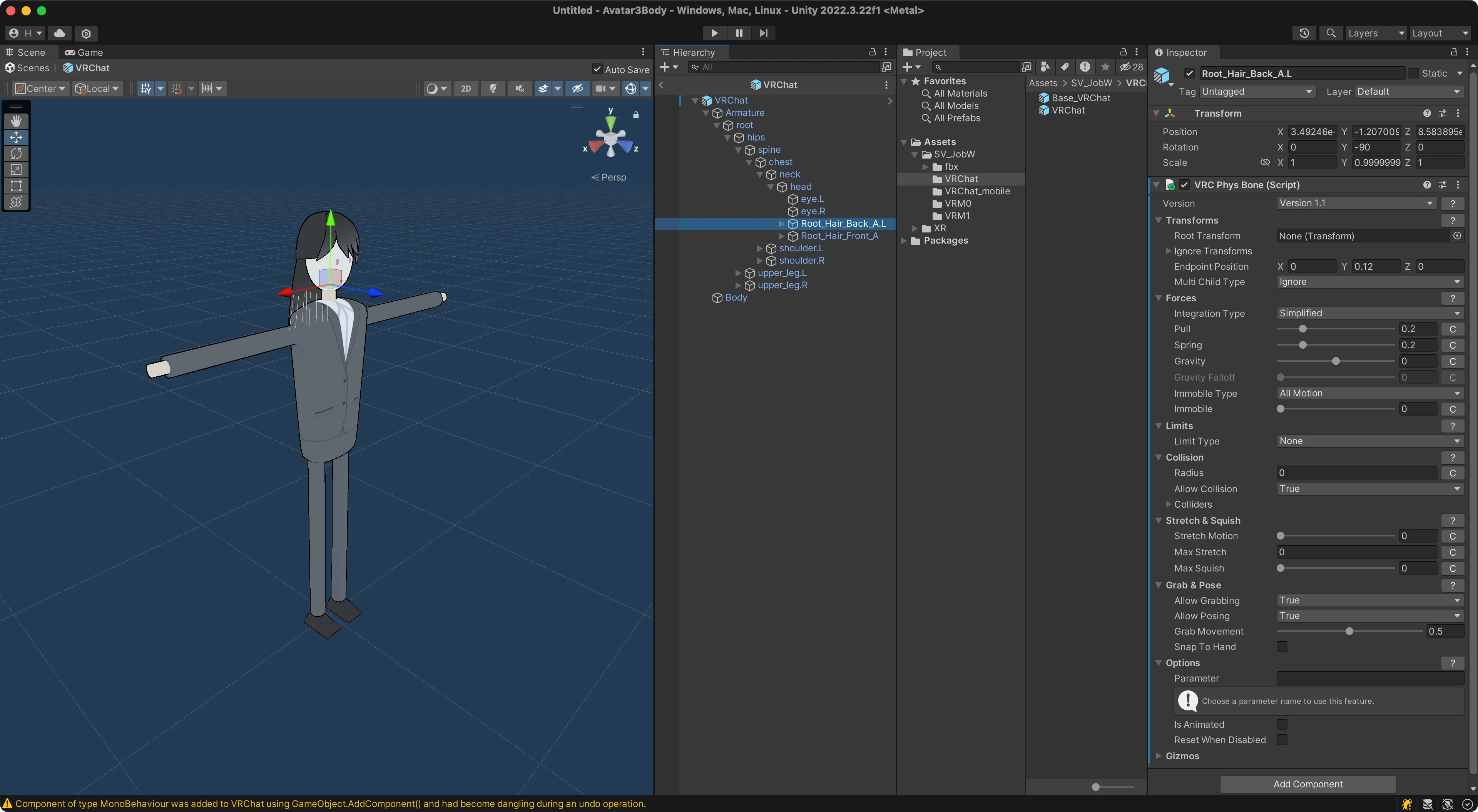
Task: Open the VRC Phys Bone help icon
Action: 1427,185
